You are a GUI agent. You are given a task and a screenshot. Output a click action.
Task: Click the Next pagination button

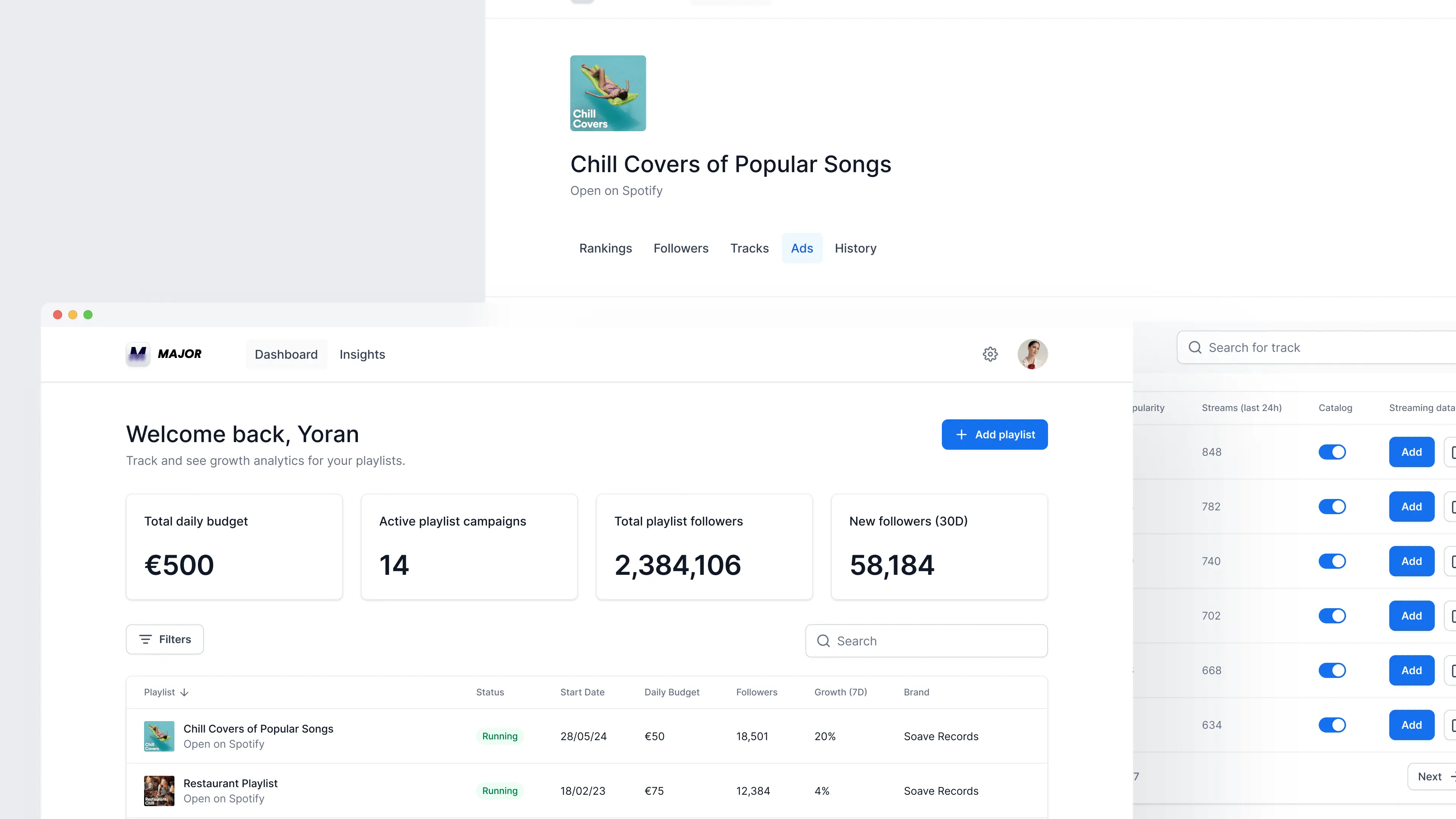click(x=1432, y=777)
